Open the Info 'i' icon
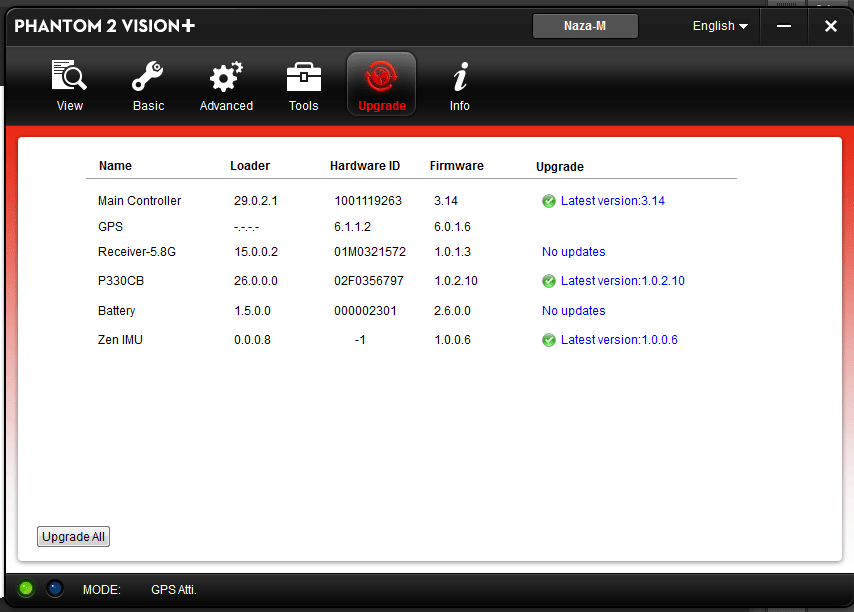Viewport: 854px width, 612px height. click(460, 76)
